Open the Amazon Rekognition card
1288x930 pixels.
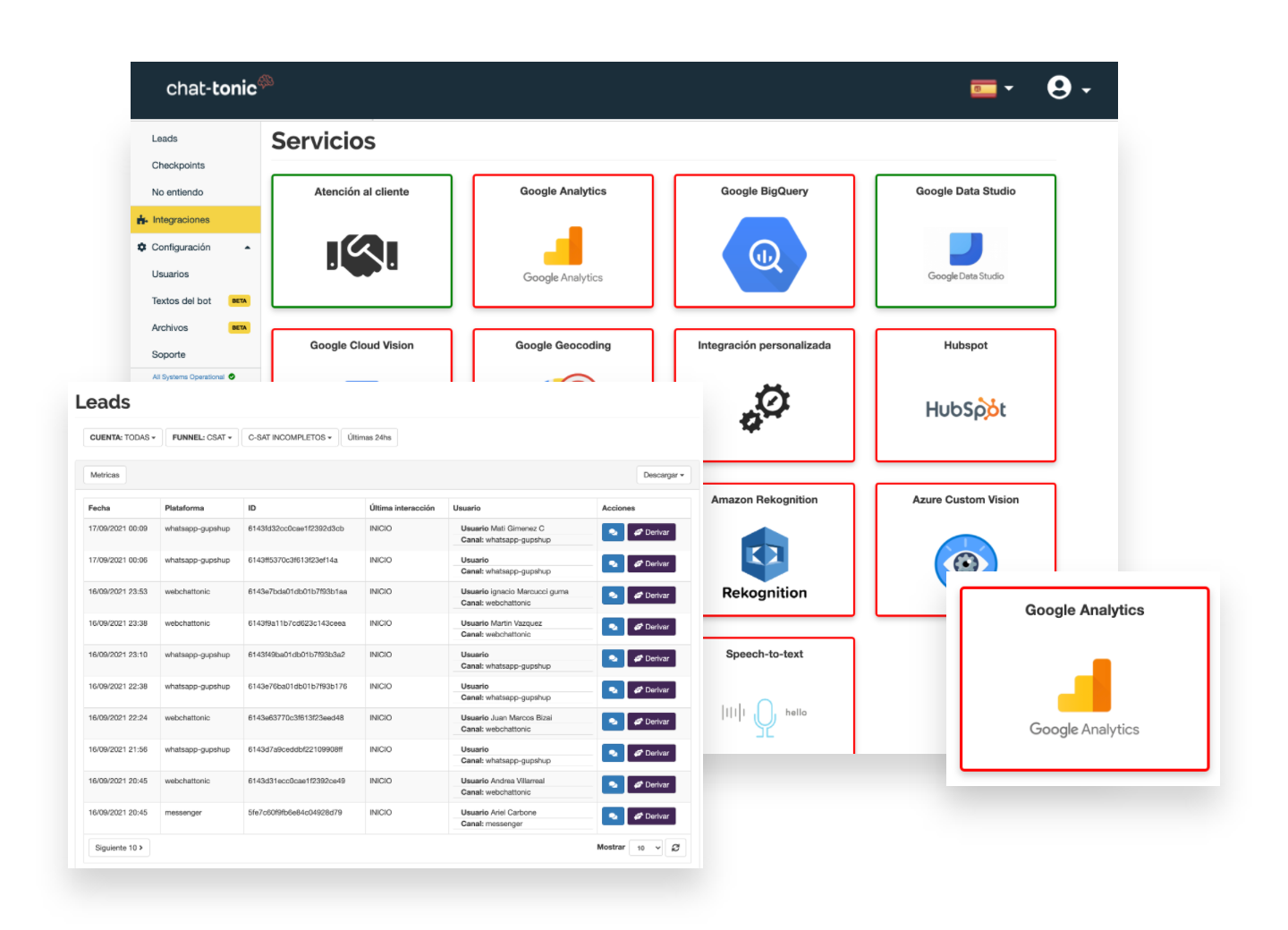point(778,550)
